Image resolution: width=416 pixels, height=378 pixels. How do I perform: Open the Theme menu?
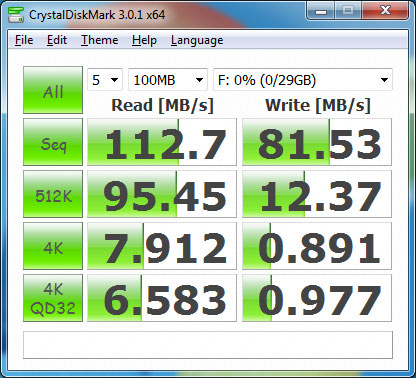[100, 40]
